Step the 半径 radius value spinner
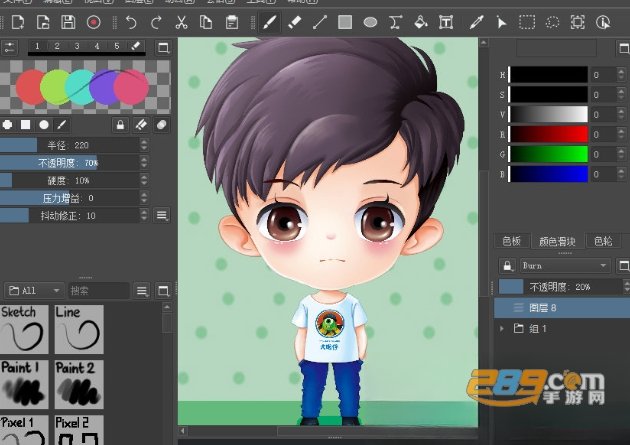 [144, 145]
